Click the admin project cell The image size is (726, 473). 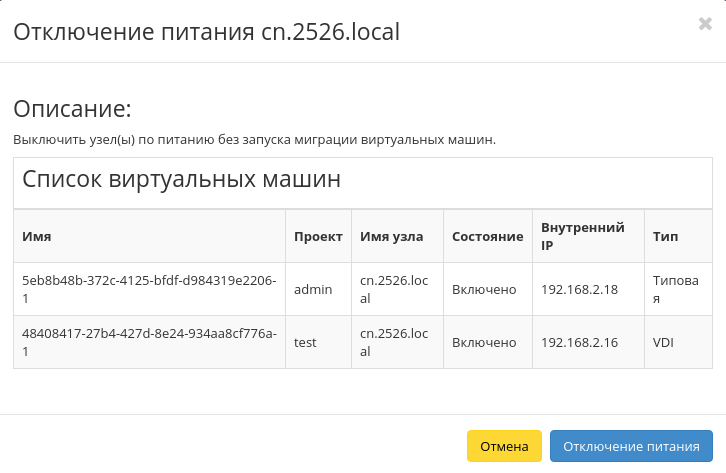pyautogui.click(x=312, y=289)
